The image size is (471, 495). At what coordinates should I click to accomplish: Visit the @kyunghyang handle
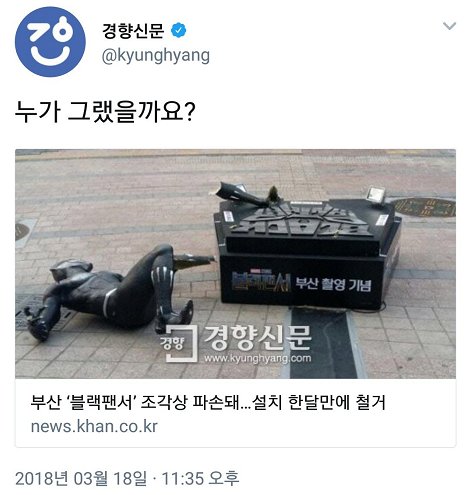(x=156, y=55)
